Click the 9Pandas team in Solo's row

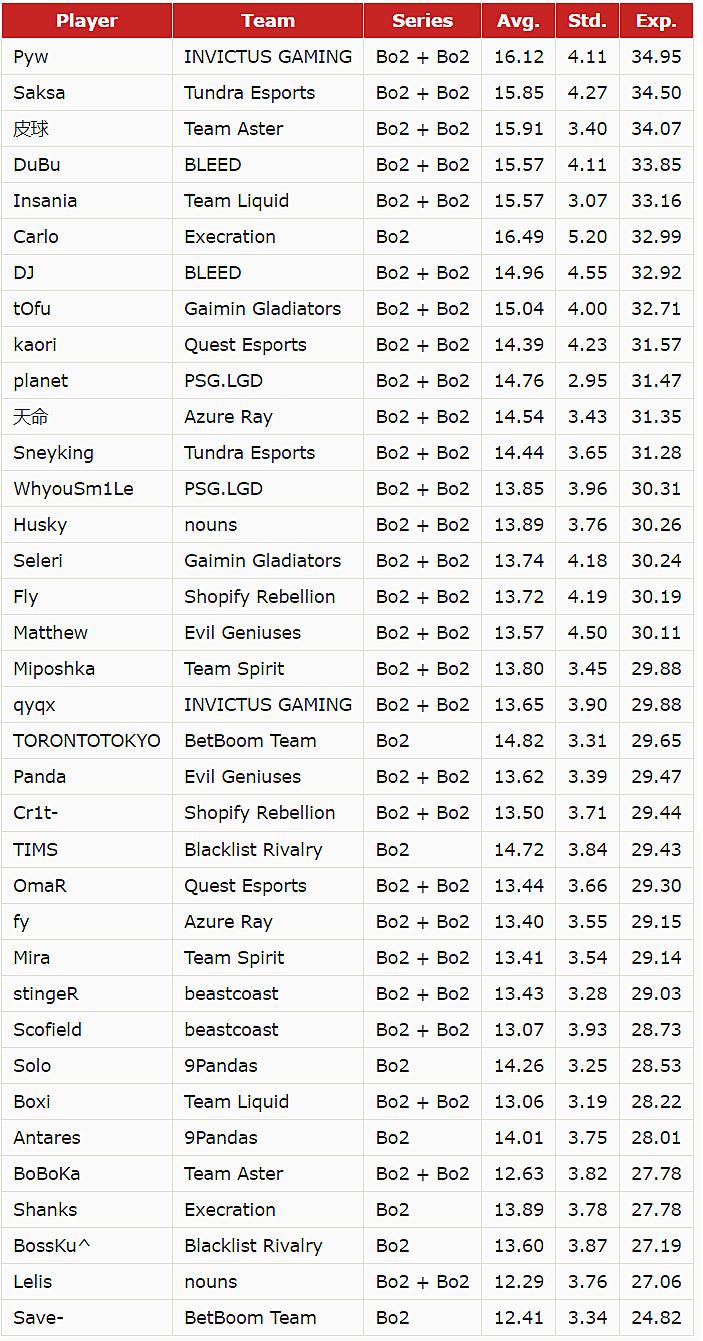[221, 1066]
